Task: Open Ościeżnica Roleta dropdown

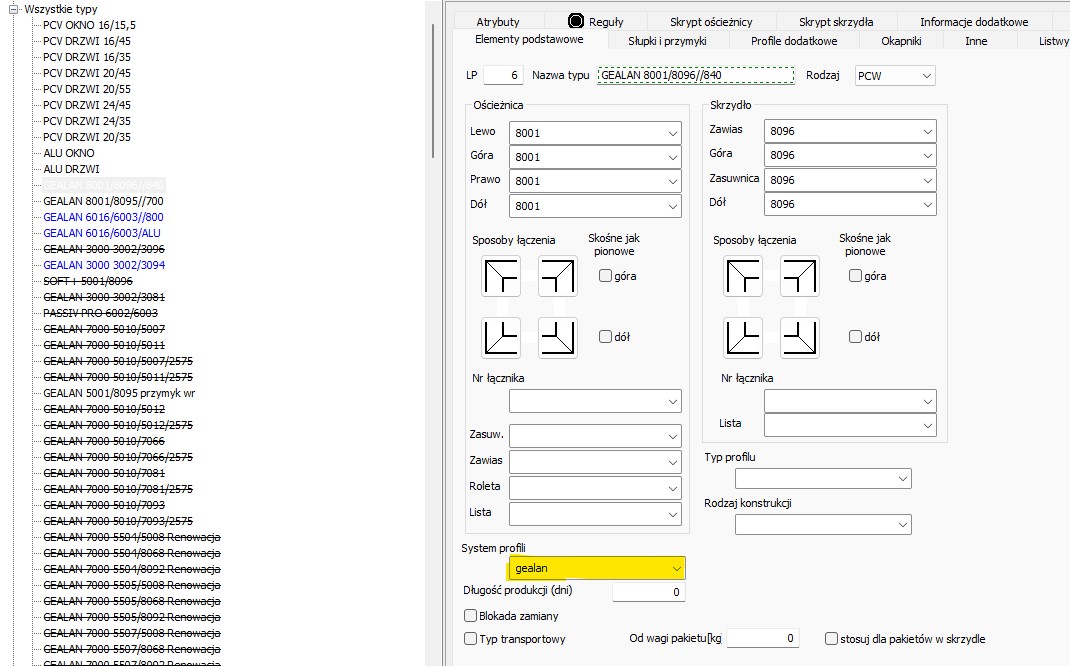Action: click(595, 488)
